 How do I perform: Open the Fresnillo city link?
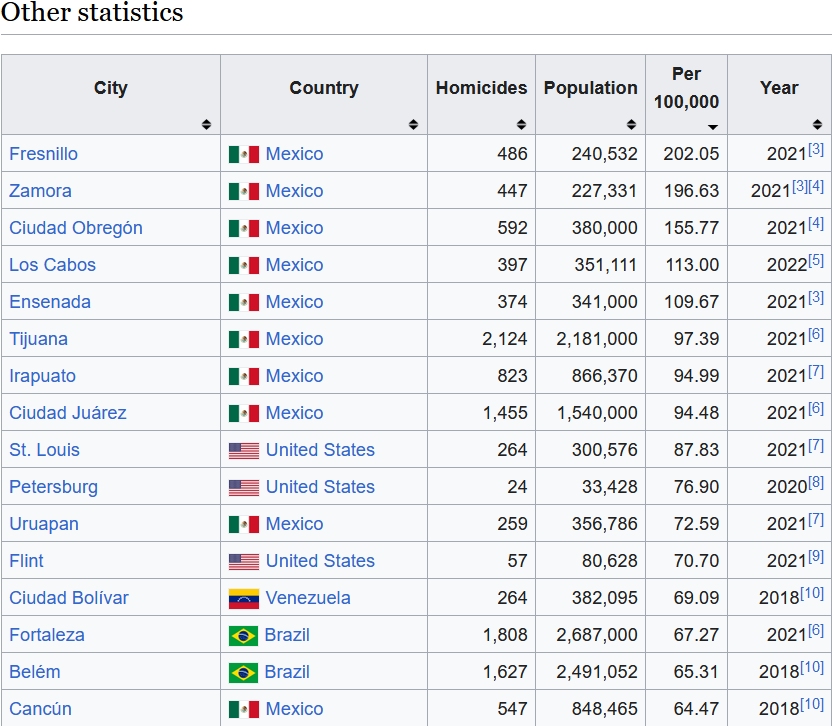point(44,154)
